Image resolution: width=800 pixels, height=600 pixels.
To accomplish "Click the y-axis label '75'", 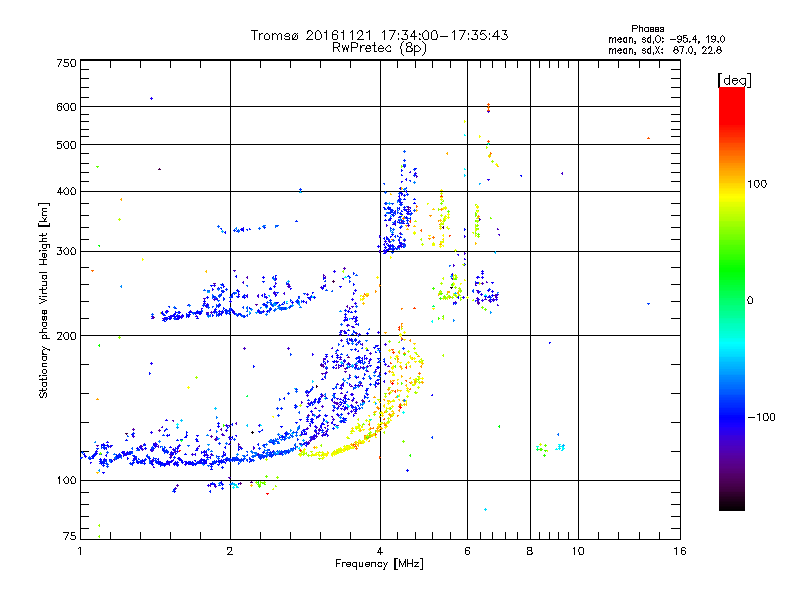I will click(x=70, y=536).
